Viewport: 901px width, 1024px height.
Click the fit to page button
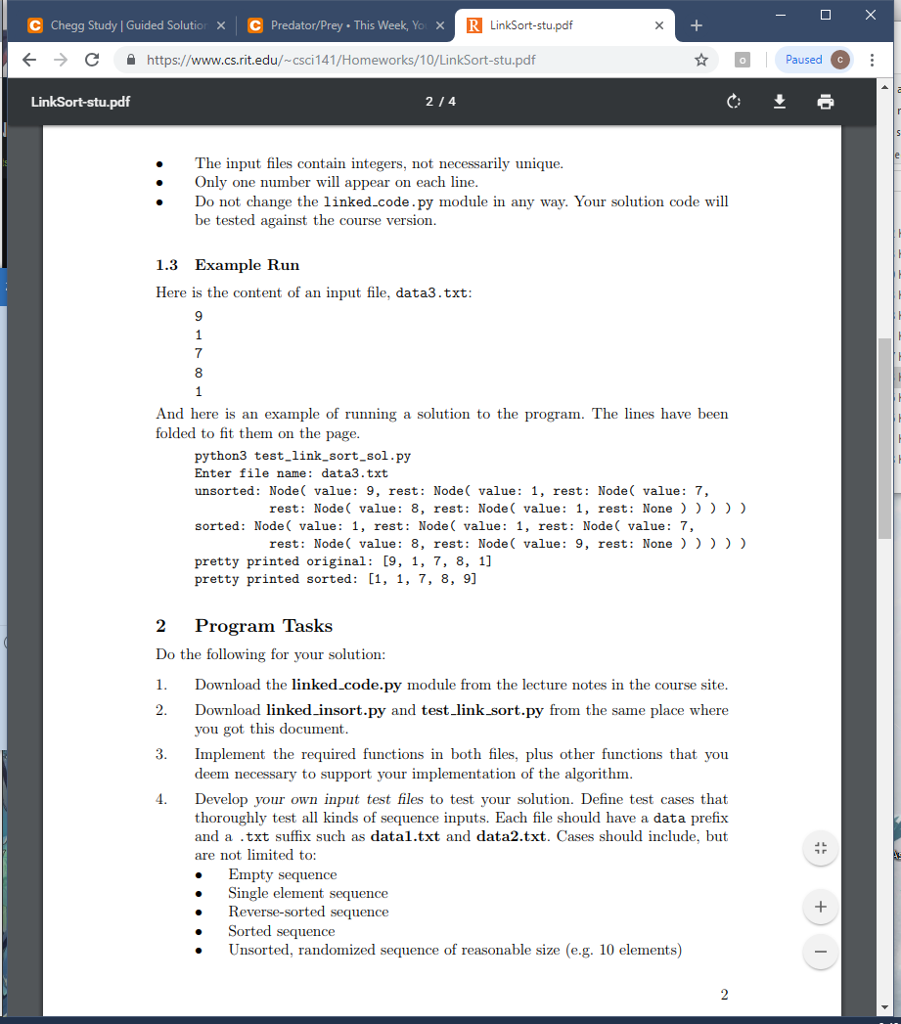(821, 848)
